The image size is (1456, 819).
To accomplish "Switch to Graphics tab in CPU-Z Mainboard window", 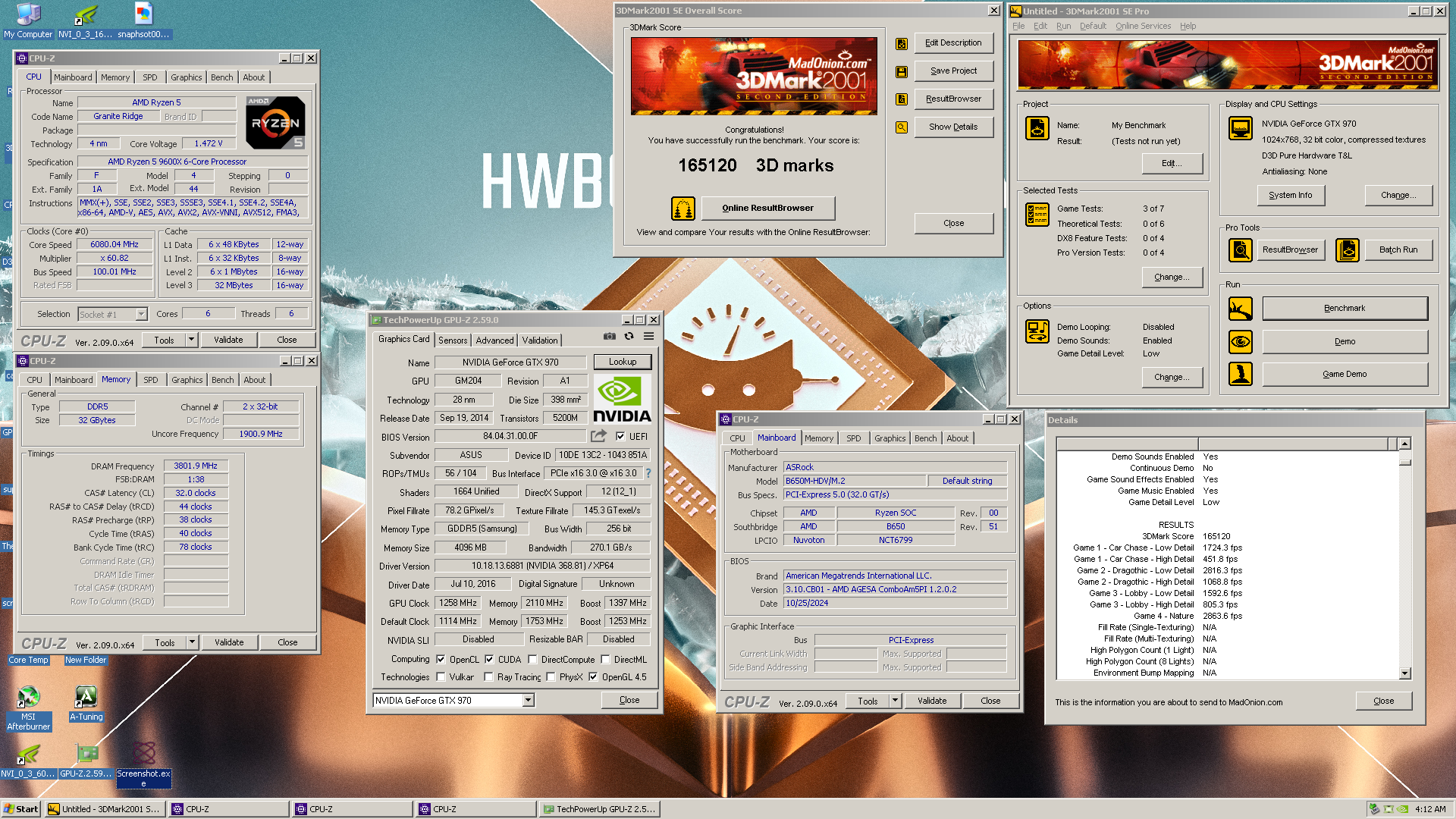I will point(890,438).
